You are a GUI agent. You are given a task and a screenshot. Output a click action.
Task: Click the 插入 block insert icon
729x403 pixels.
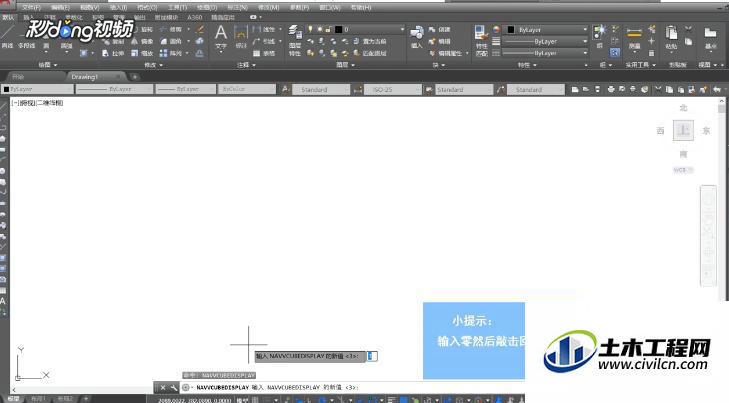point(417,37)
